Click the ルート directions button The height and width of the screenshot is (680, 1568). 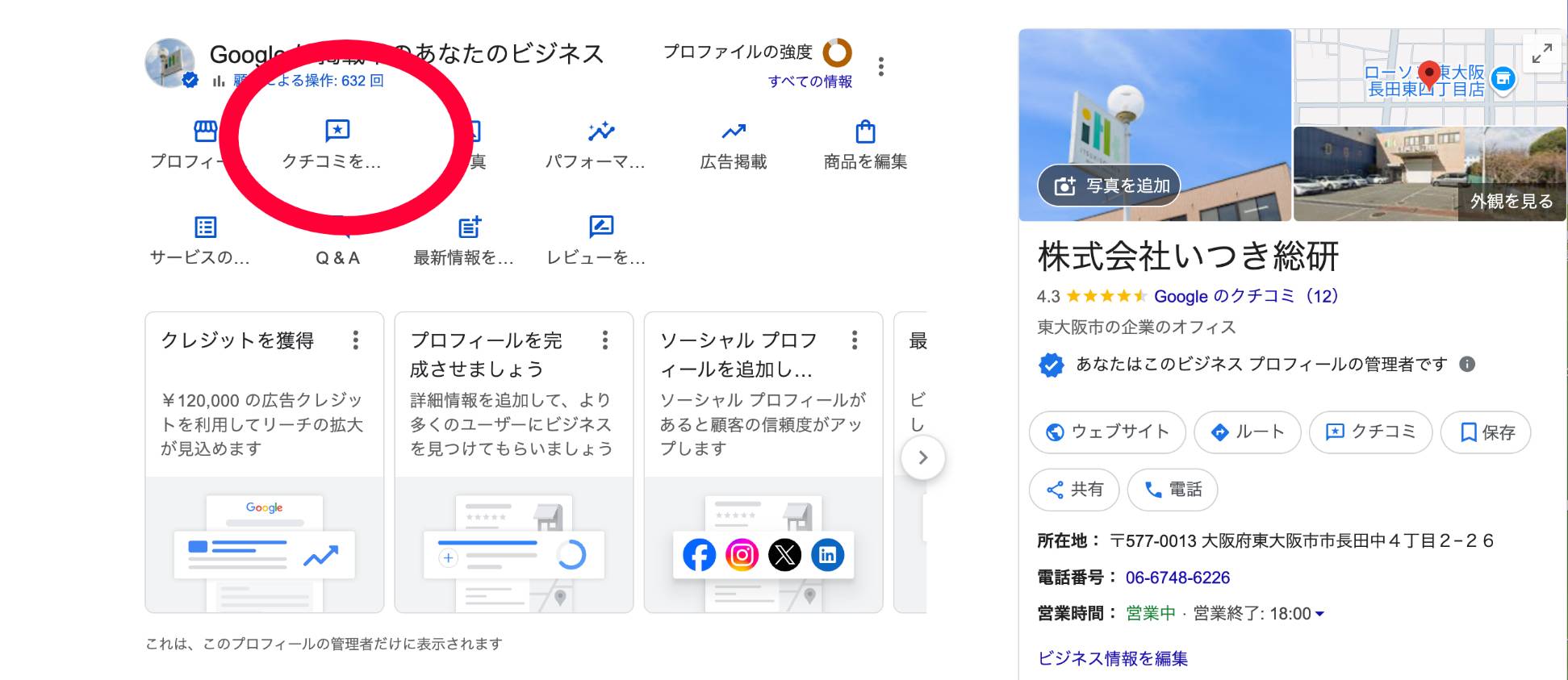click(x=1248, y=432)
